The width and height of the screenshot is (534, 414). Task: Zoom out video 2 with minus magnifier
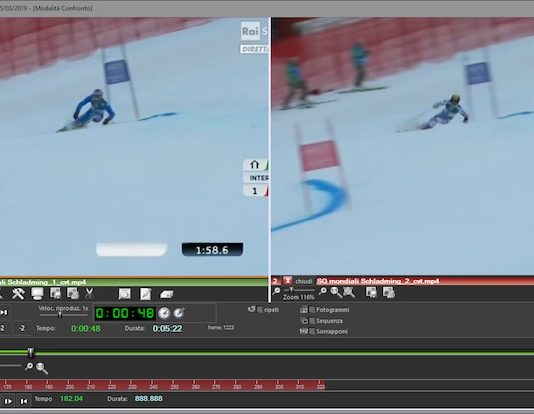pyautogui.click(x=277, y=291)
